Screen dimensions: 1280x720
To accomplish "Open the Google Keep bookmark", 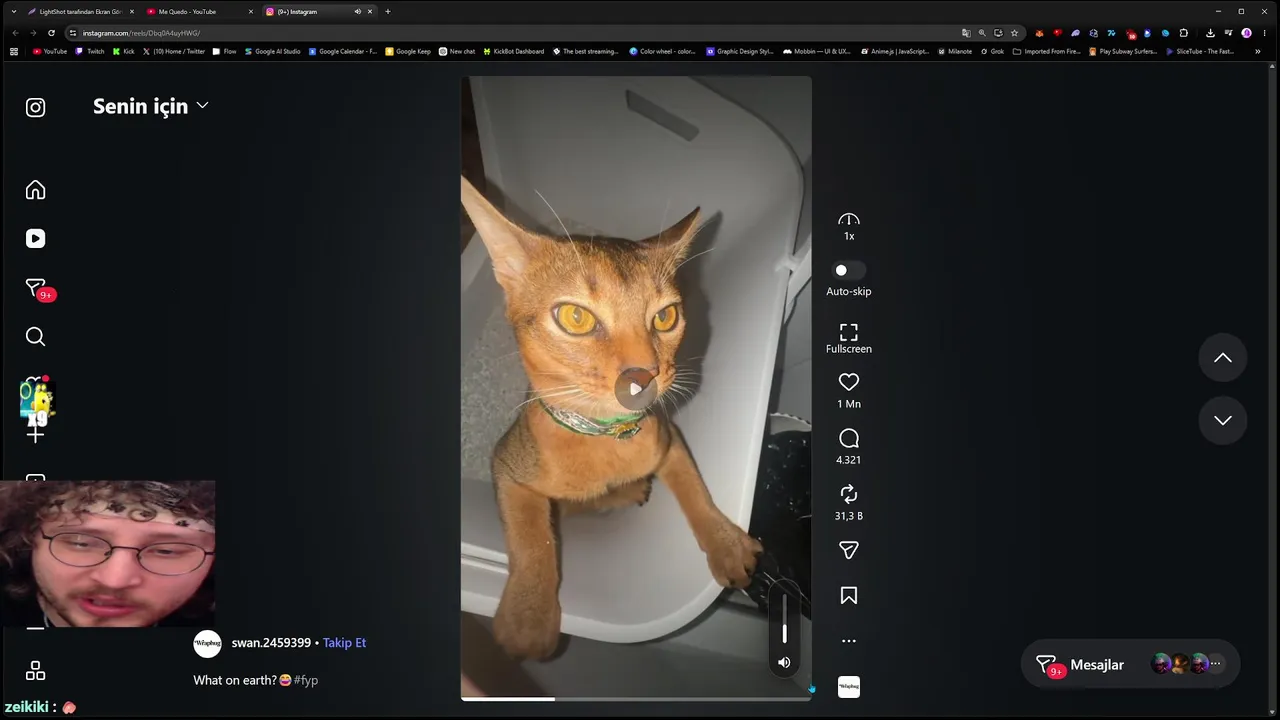I will (408, 51).
